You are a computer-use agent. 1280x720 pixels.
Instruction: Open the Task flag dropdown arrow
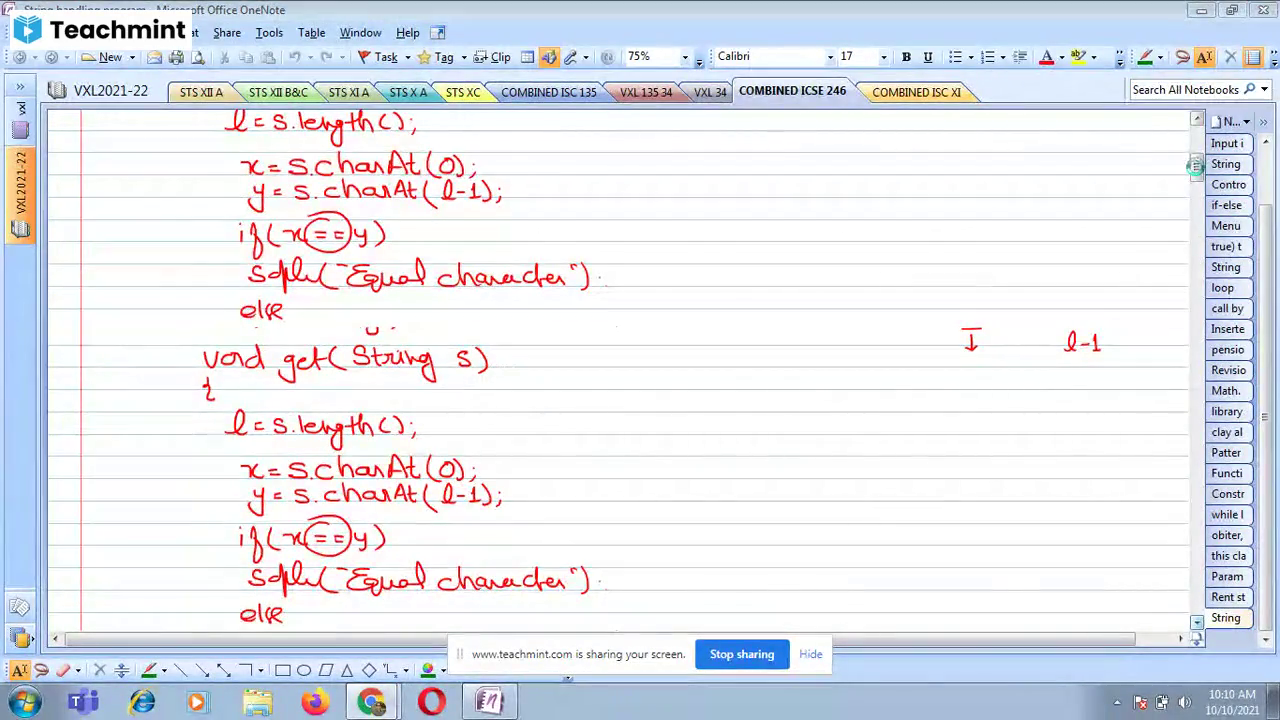[407, 57]
